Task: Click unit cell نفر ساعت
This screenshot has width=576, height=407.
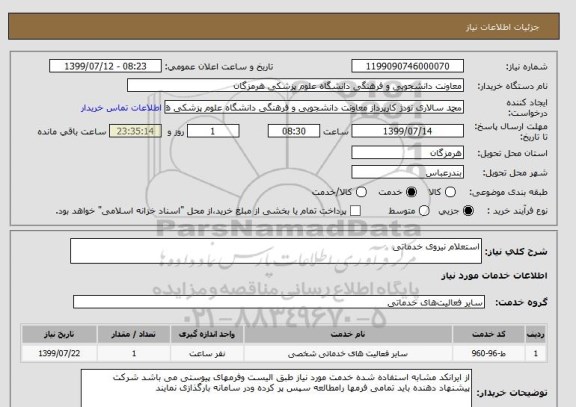Action: (207, 354)
